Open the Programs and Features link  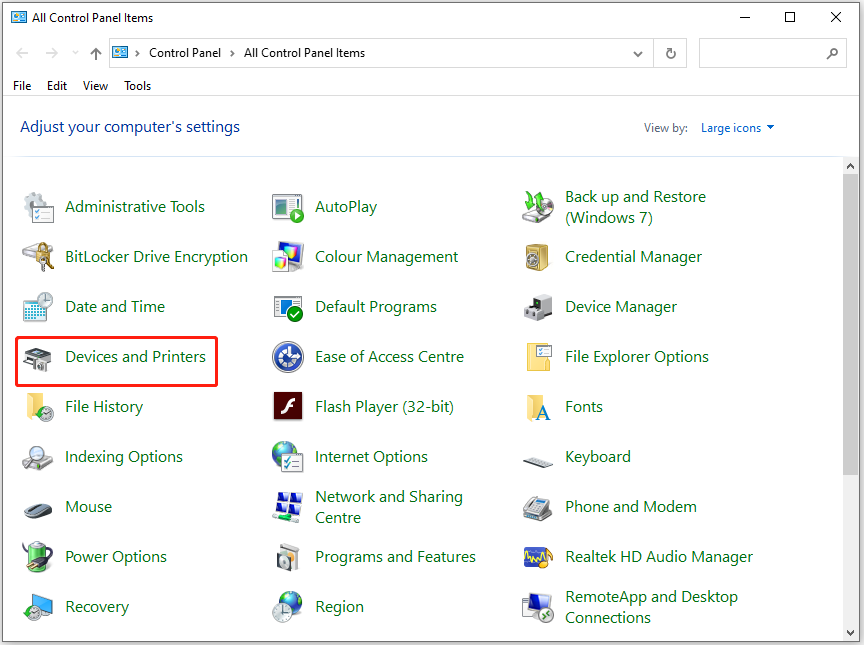click(x=395, y=557)
